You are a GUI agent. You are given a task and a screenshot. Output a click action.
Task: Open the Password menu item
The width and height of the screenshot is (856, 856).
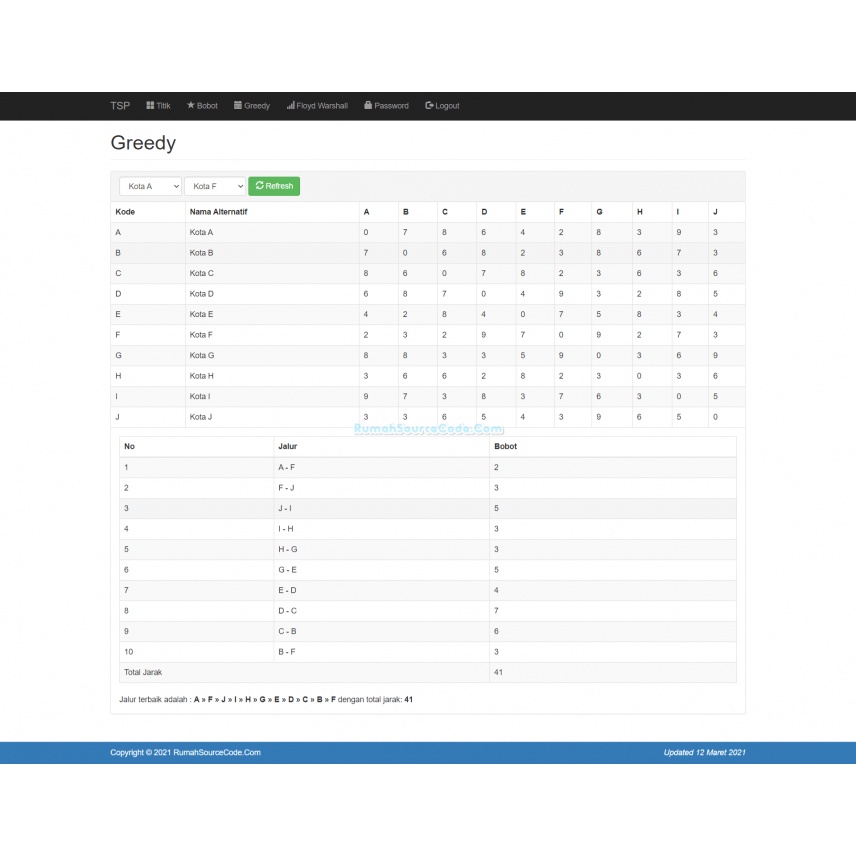[x=387, y=106]
